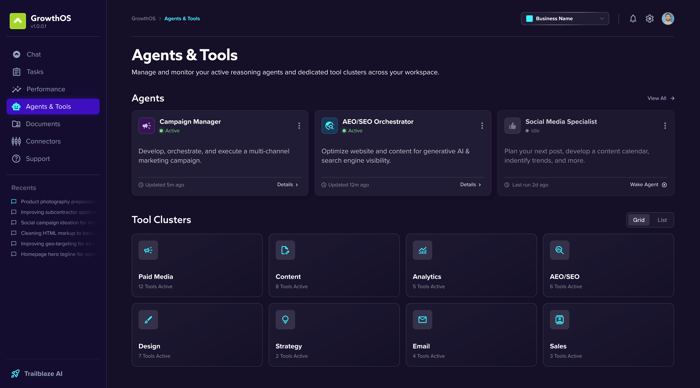Open recent chat 'Improving subcontractor'
The height and width of the screenshot is (388, 700).
click(54, 212)
